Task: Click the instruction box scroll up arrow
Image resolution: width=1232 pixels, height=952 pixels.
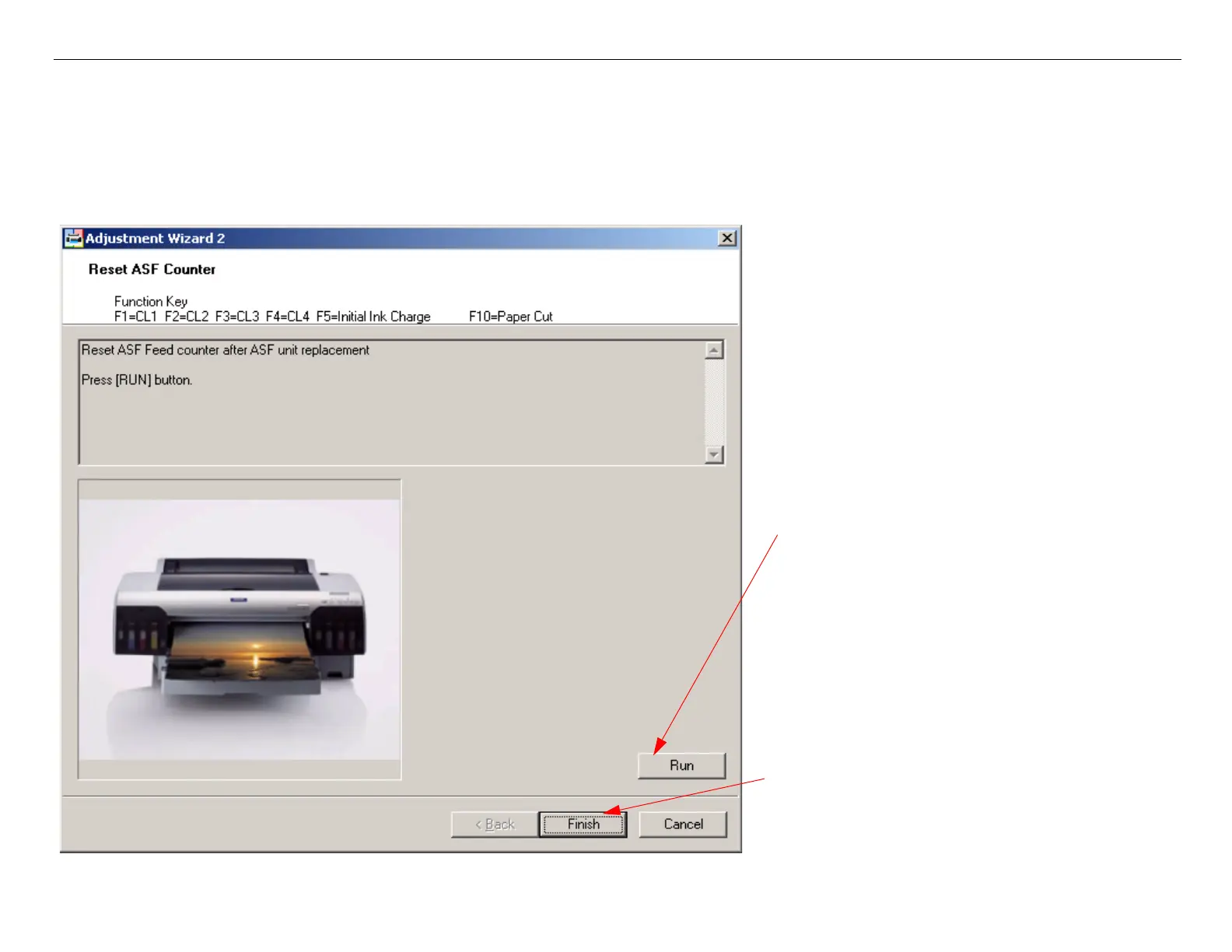Action: (x=714, y=350)
